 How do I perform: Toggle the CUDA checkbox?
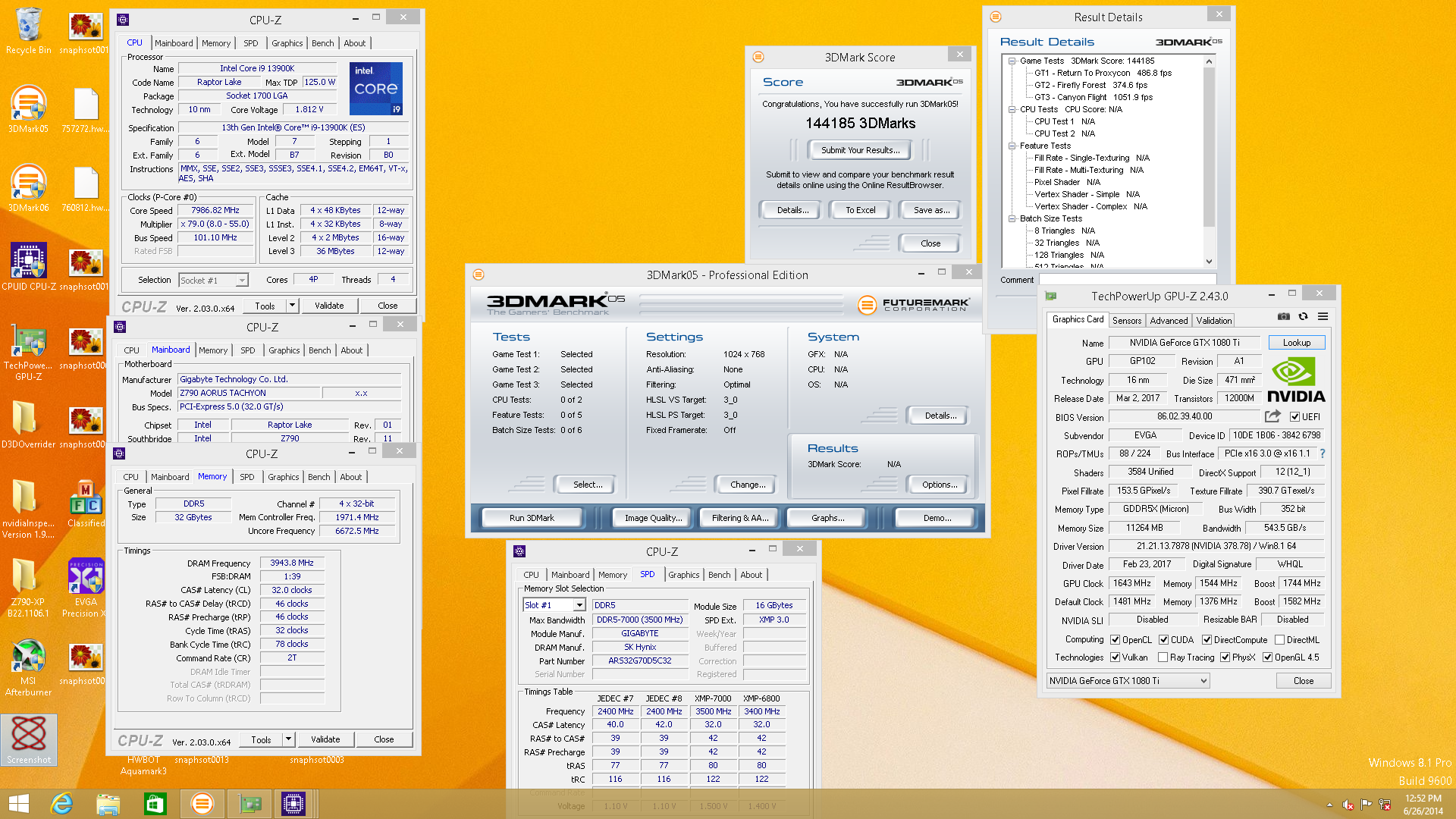click(1164, 640)
